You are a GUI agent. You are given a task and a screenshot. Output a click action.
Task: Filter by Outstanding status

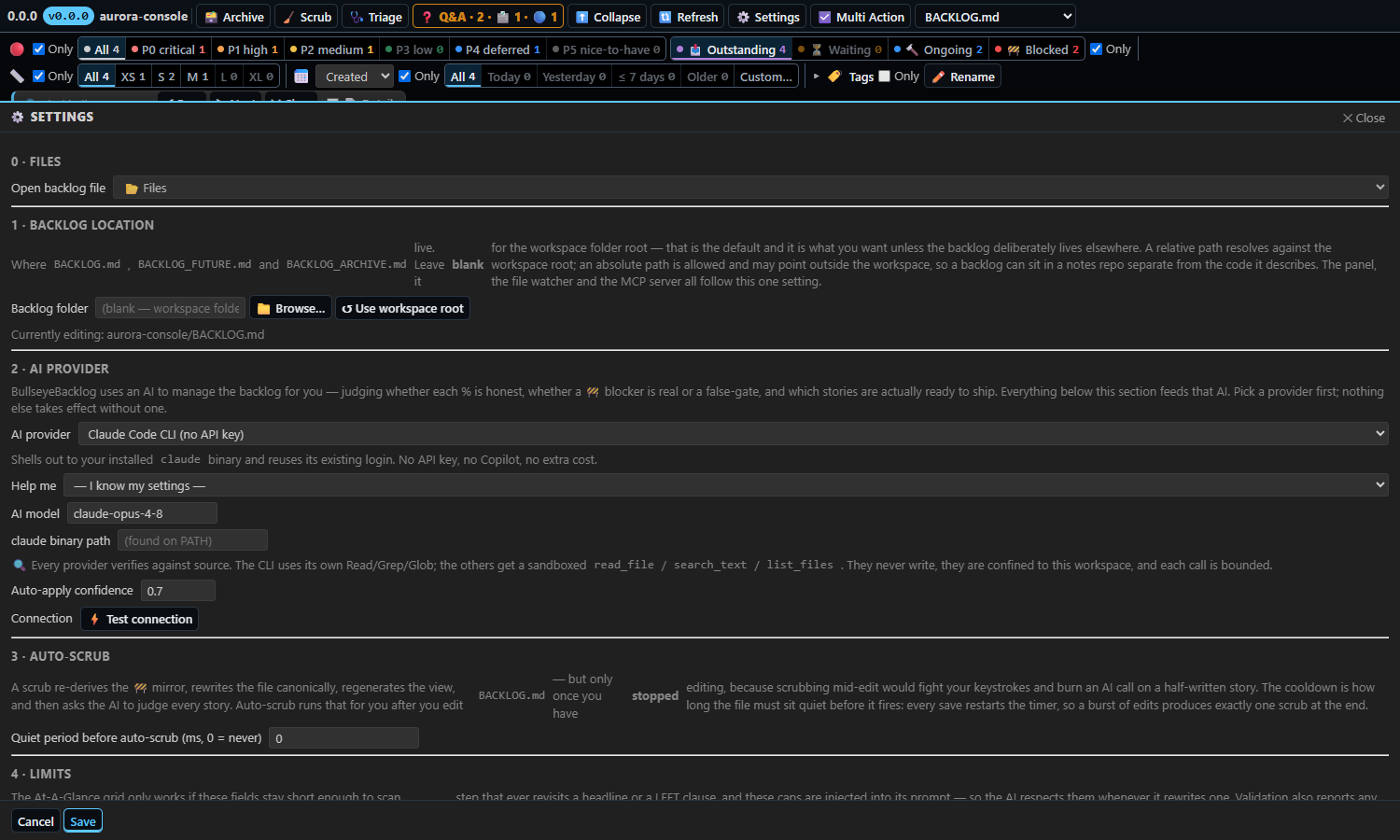[731, 49]
